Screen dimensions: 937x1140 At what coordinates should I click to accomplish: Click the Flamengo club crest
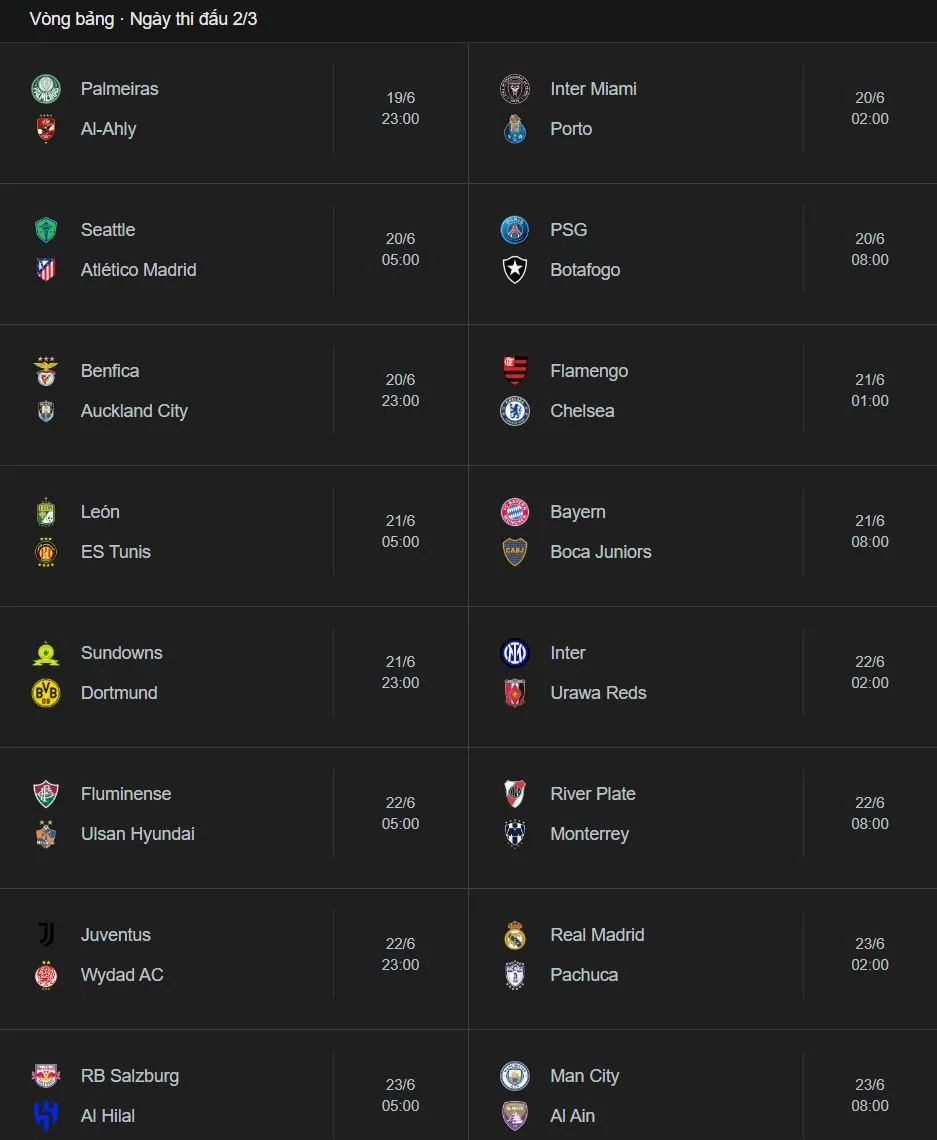point(515,371)
